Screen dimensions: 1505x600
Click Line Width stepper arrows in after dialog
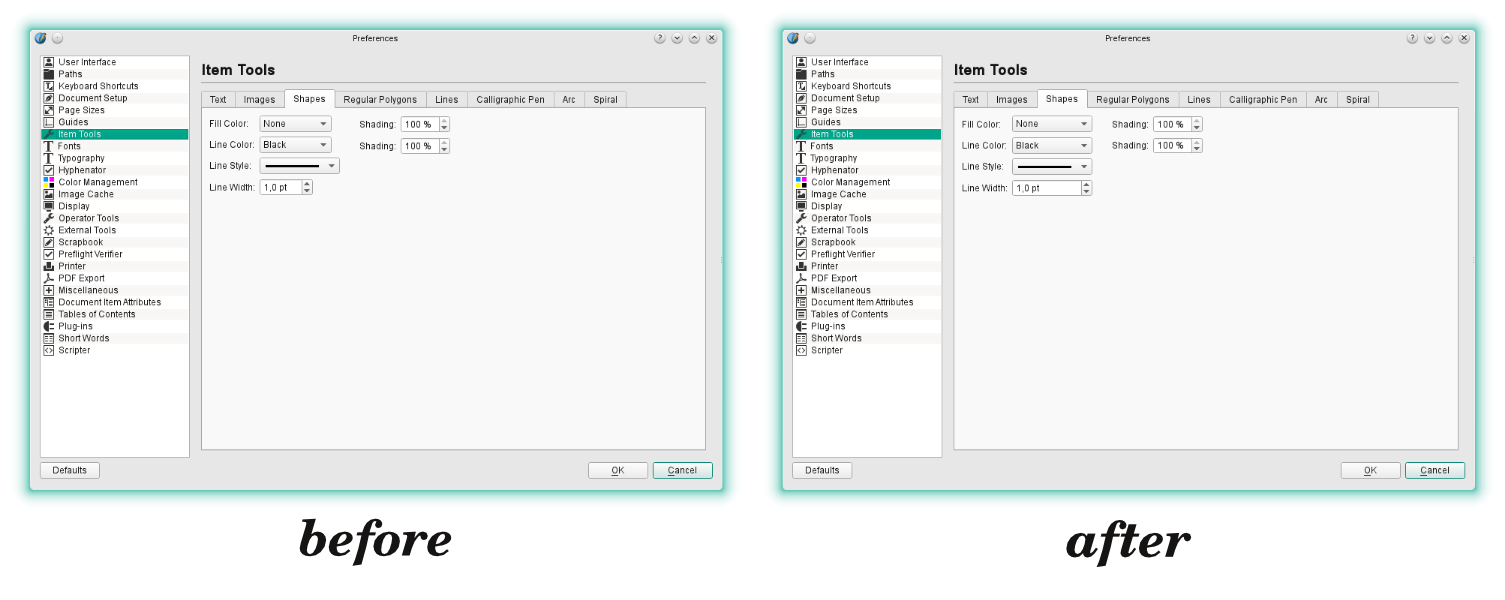[x=1086, y=188]
